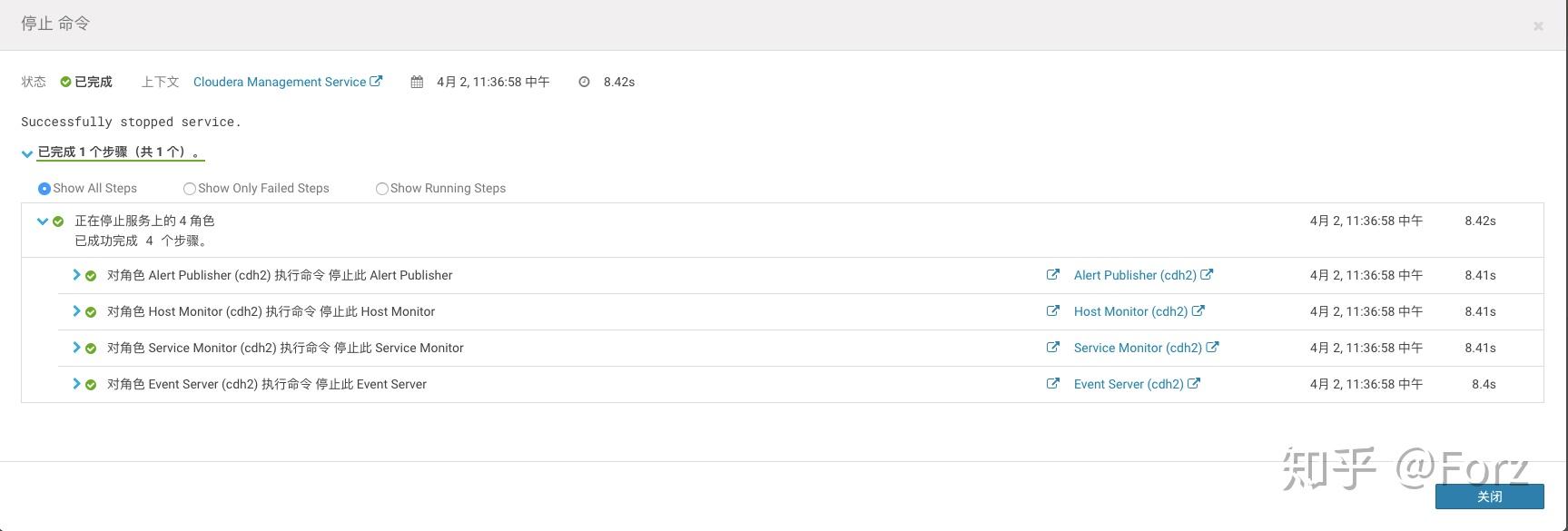Click green check icon of Alert Publisher step
Viewport: 1568px width, 531px height.
(x=91, y=276)
